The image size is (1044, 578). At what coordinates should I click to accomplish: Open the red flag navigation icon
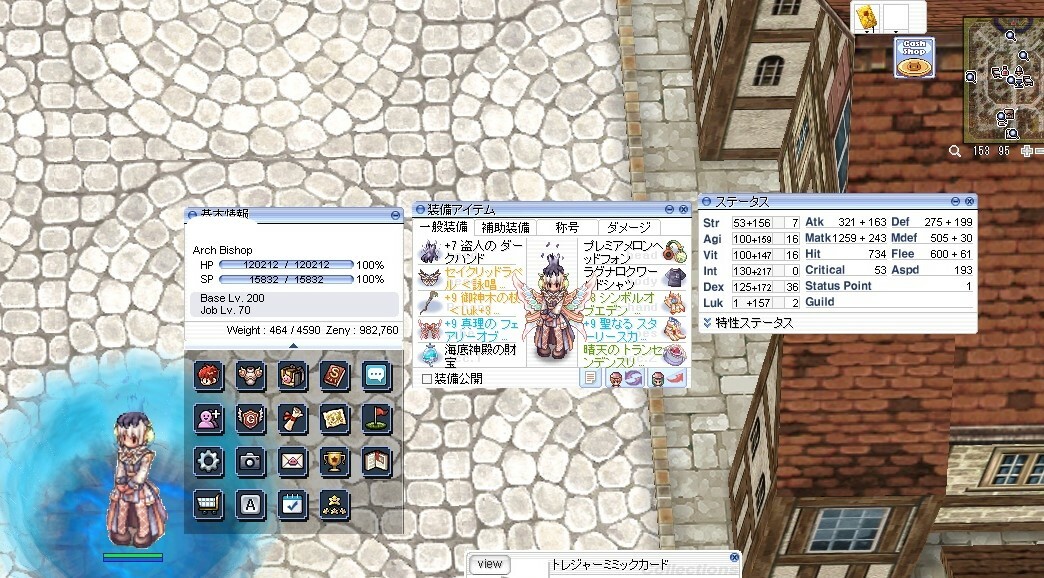[376, 418]
